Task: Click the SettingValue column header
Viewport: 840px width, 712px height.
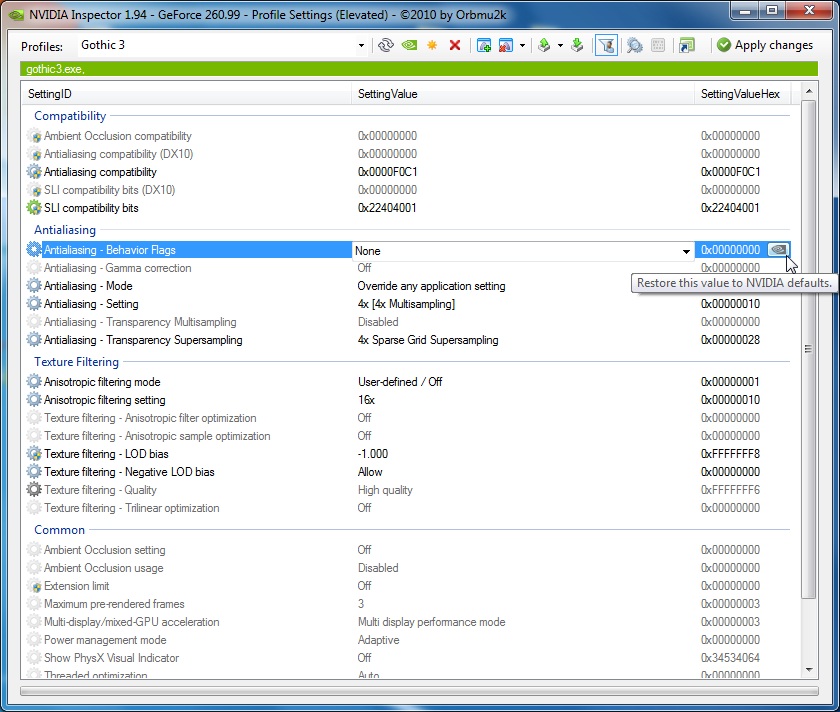Action: pyautogui.click(x=388, y=93)
